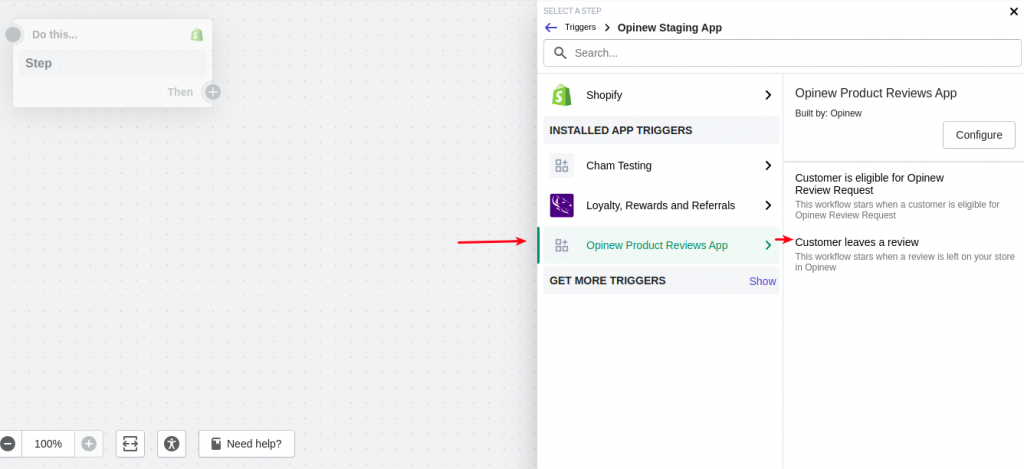Click the Opinew Product Reviews App chevron
1024x469 pixels.
[769, 246]
